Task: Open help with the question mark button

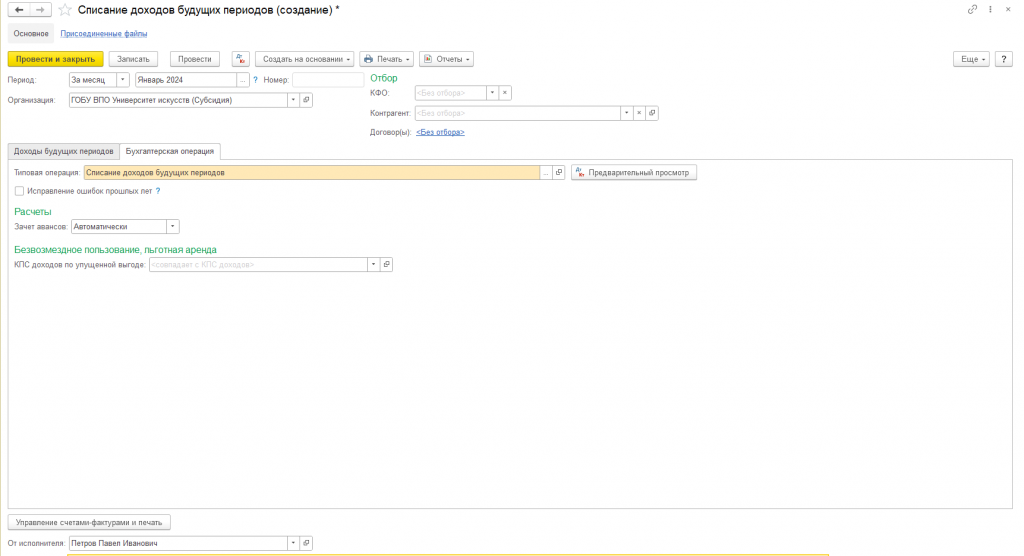Action: click(1004, 59)
